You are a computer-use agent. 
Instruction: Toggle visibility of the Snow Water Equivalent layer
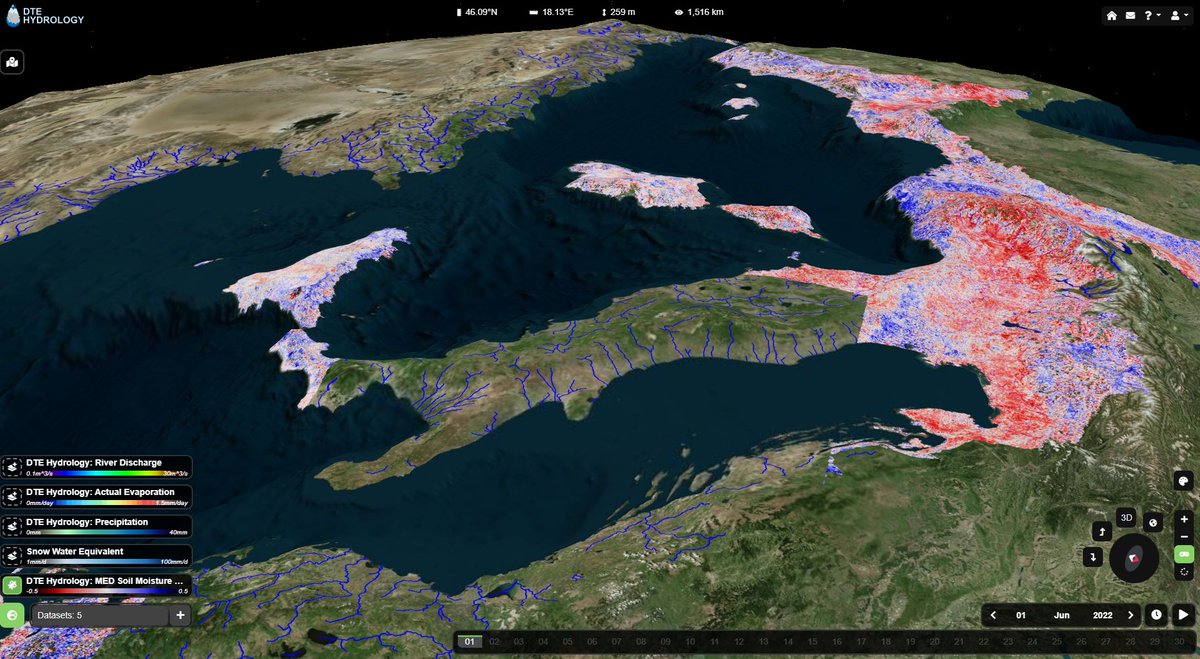coord(12,555)
